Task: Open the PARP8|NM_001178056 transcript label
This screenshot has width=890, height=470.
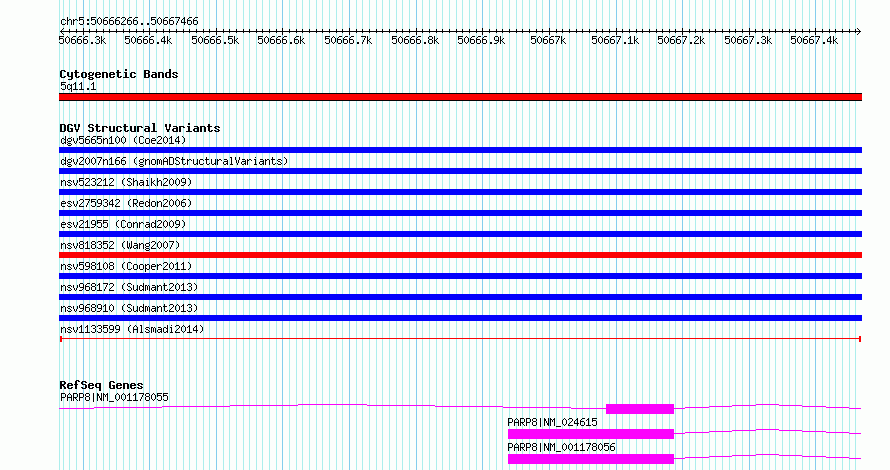Action: click(x=561, y=447)
